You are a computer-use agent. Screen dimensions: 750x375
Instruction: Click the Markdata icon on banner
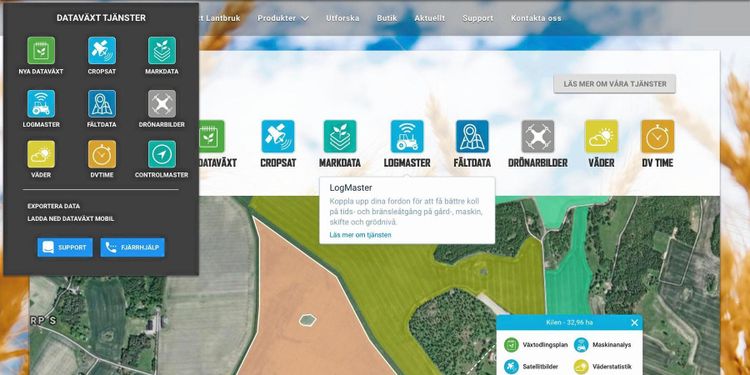tap(340, 136)
